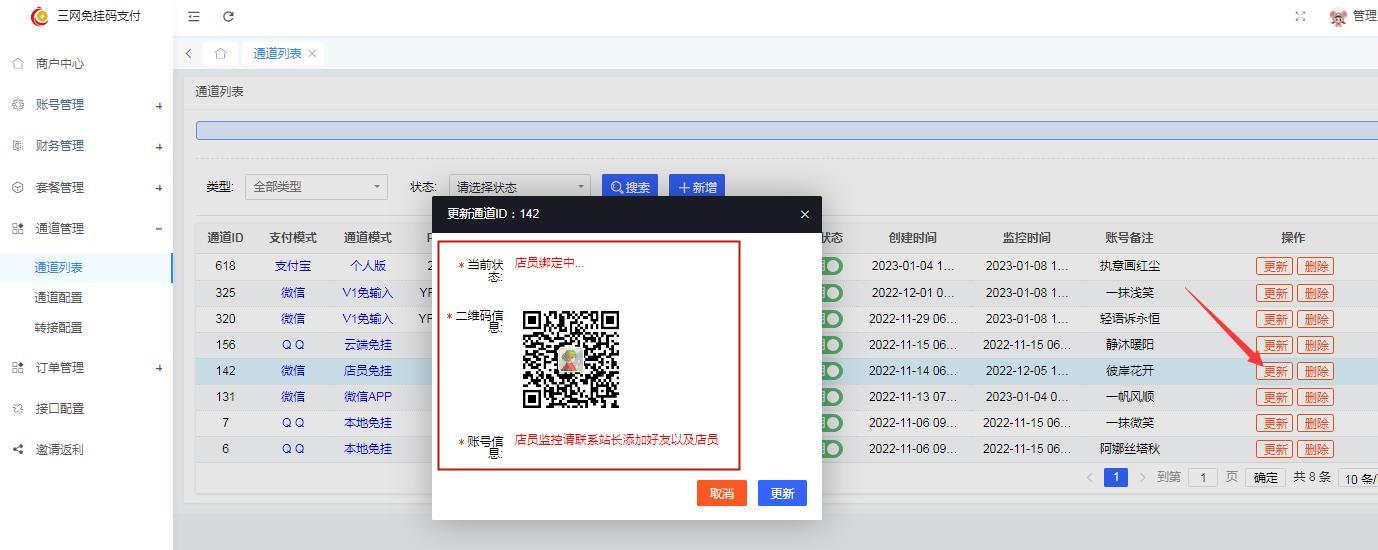Close the 更新通道ID dialog

804,214
